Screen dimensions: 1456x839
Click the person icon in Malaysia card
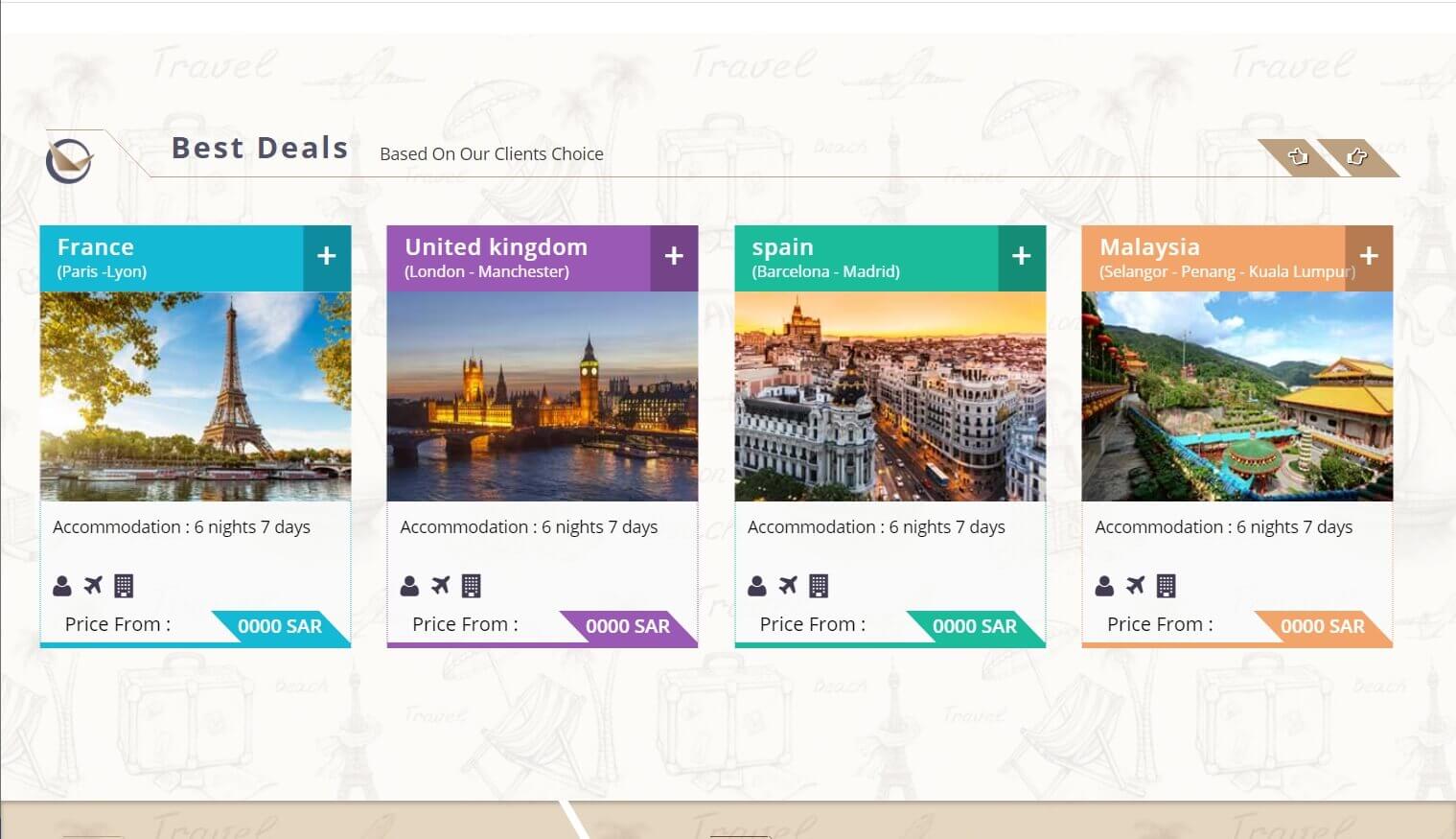click(x=1104, y=585)
